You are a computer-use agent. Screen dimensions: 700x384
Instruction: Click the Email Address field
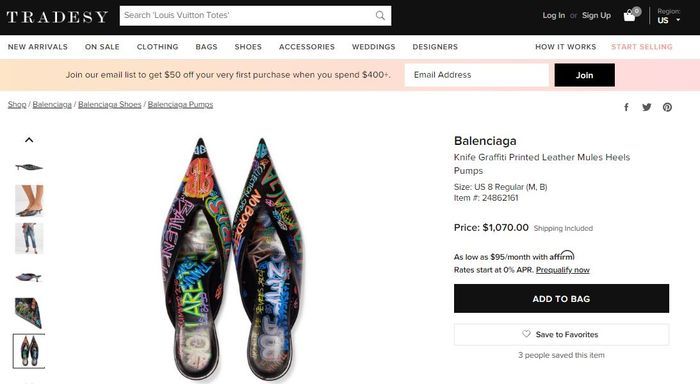point(476,75)
